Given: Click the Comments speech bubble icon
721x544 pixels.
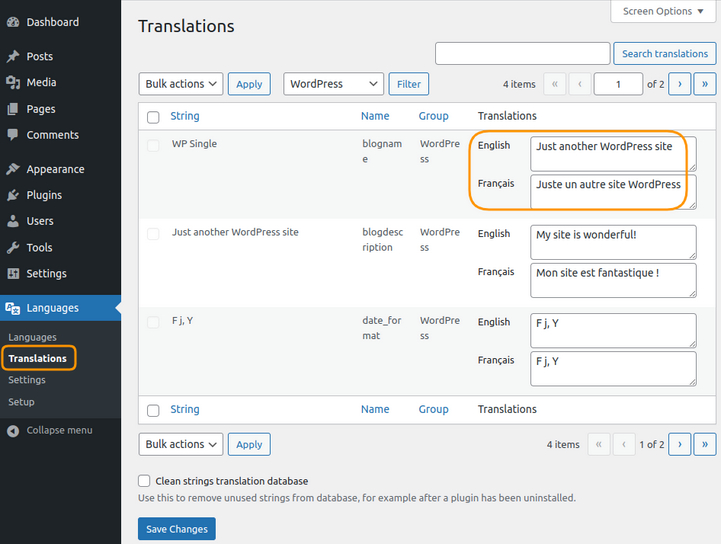Looking at the screenshot, I should click(x=13, y=135).
